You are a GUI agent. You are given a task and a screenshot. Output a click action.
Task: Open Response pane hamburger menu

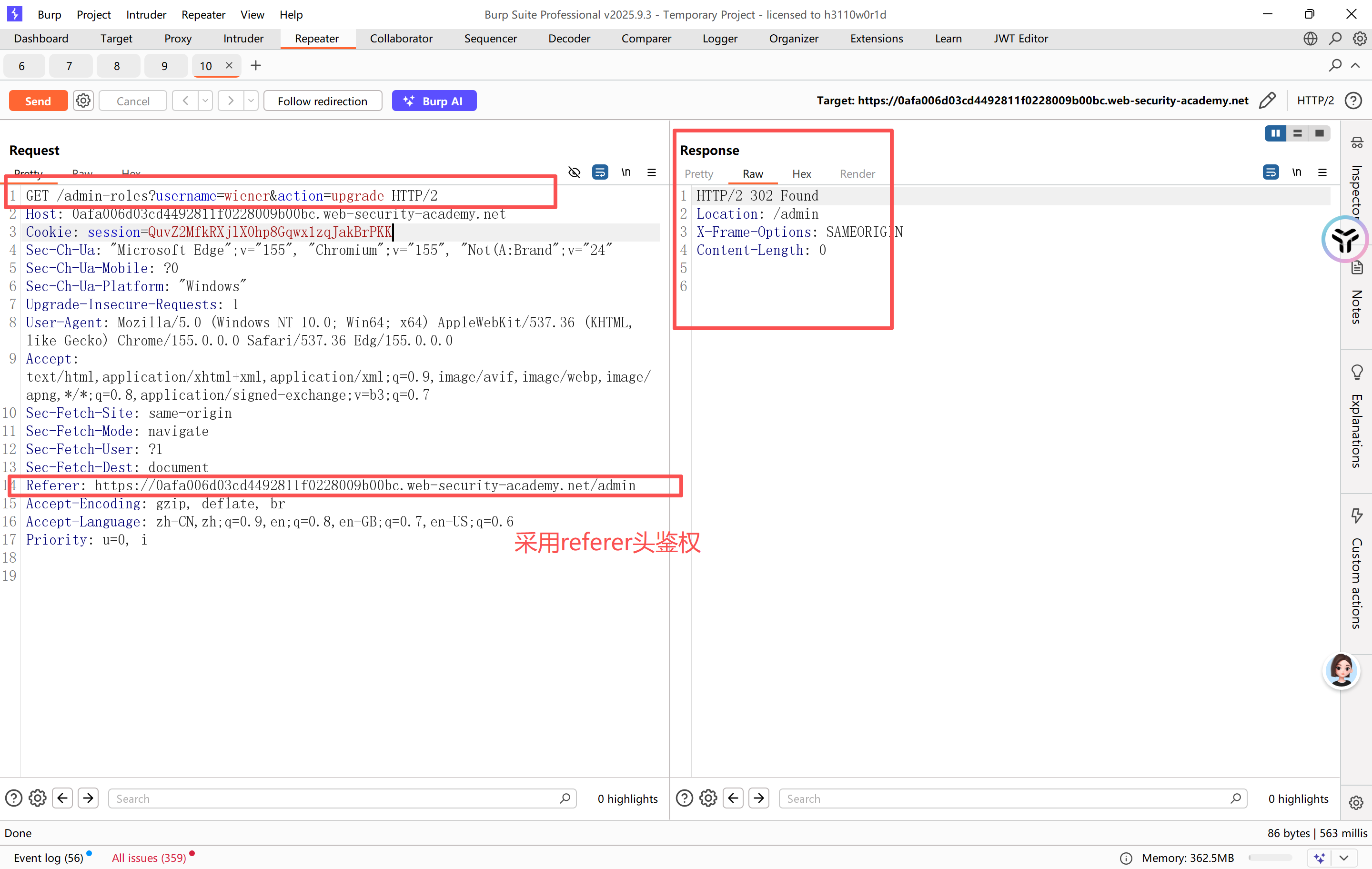click(x=1322, y=172)
